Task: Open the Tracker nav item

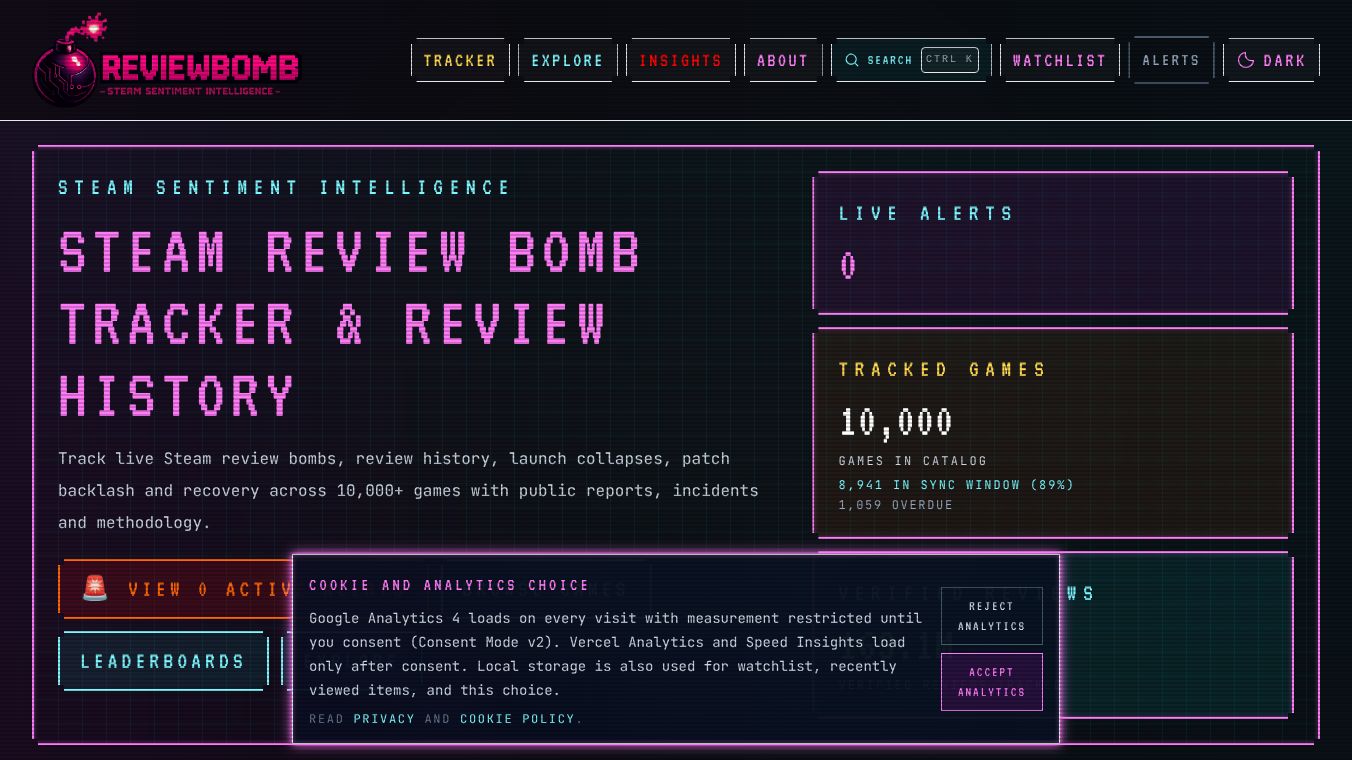Action: tap(460, 60)
